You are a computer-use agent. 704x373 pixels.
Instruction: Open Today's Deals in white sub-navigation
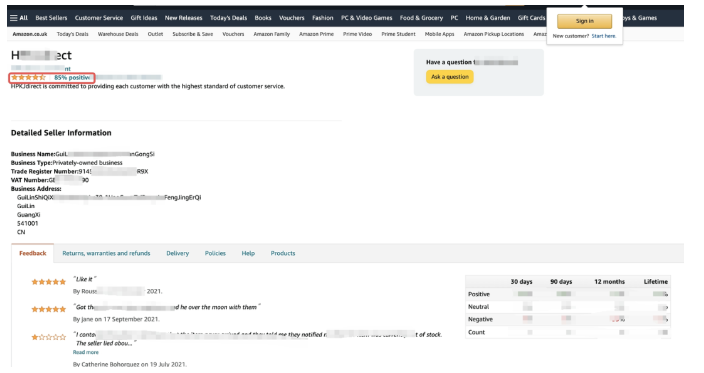(72, 34)
